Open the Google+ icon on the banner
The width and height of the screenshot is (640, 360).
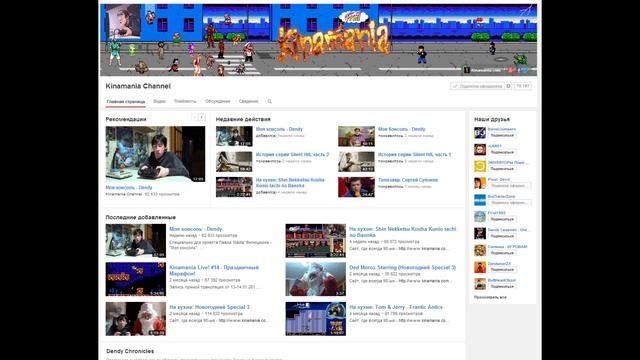point(511,70)
